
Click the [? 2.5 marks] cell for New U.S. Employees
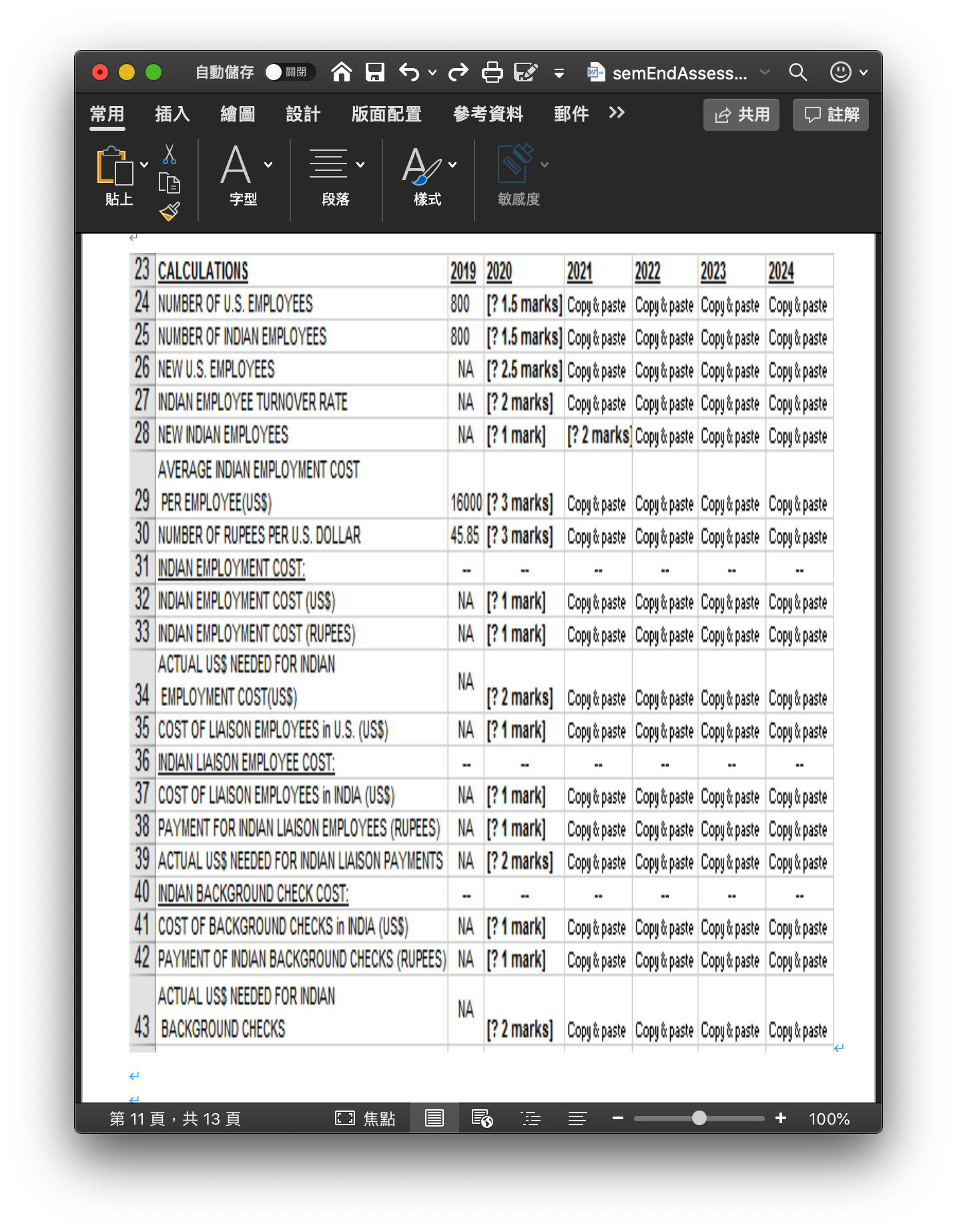[524, 370]
